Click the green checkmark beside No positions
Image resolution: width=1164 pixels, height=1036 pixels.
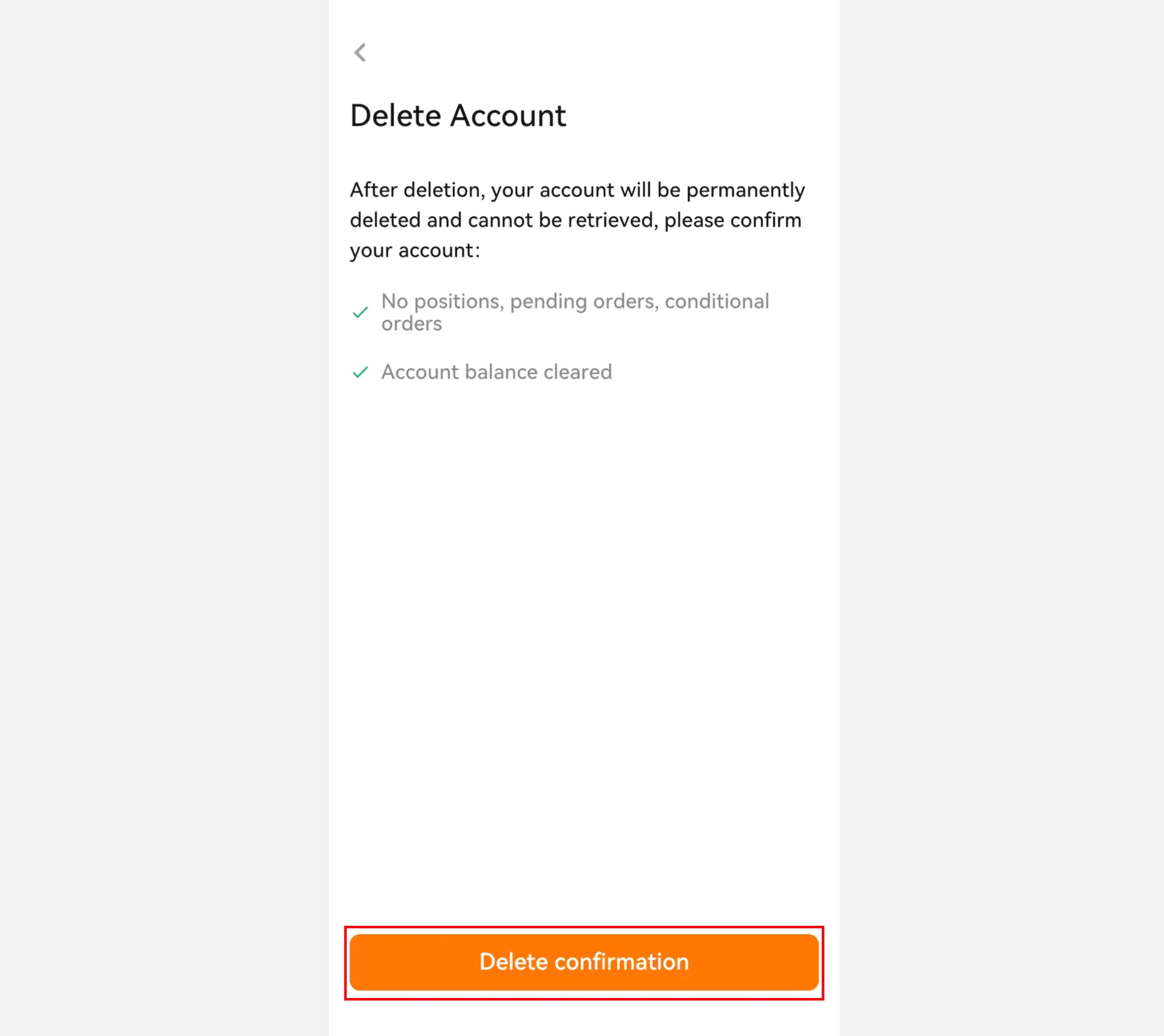pyautogui.click(x=360, y=313)
